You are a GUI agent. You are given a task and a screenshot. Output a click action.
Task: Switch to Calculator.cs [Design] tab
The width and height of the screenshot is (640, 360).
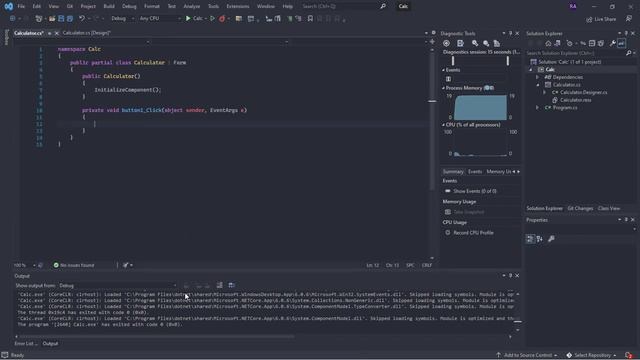pyautogui.click(x=86, y=33)
